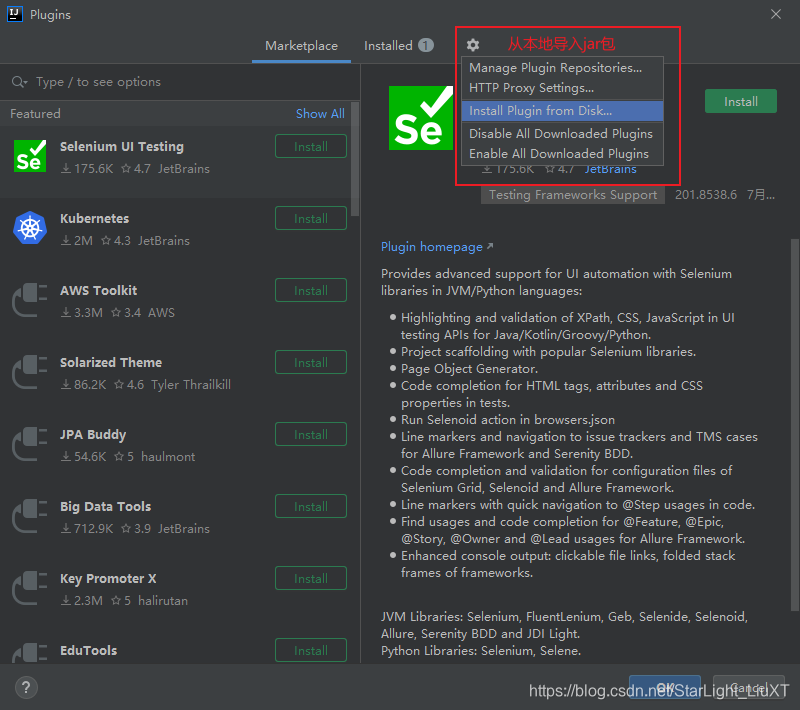800x710 pixels.
Task: Click the large Selenium logo in details
Action: pos(421,118)
